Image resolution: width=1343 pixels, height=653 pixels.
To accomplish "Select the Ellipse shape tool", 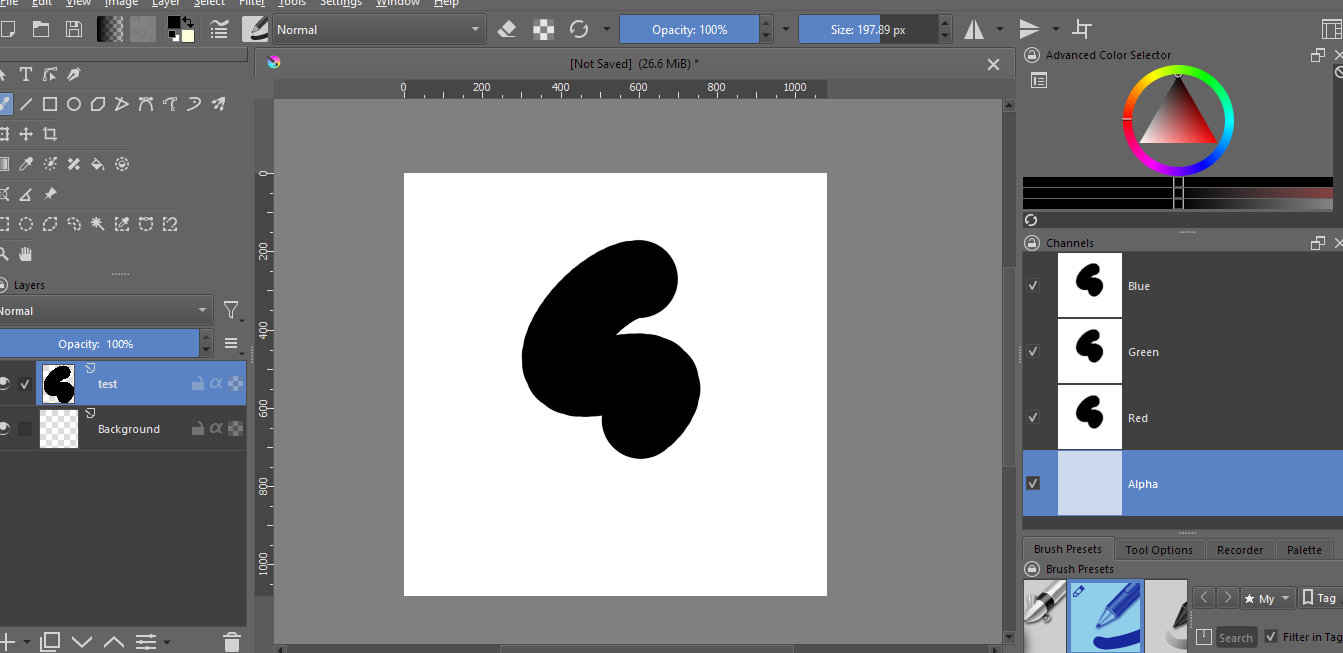I will [74, 104].
